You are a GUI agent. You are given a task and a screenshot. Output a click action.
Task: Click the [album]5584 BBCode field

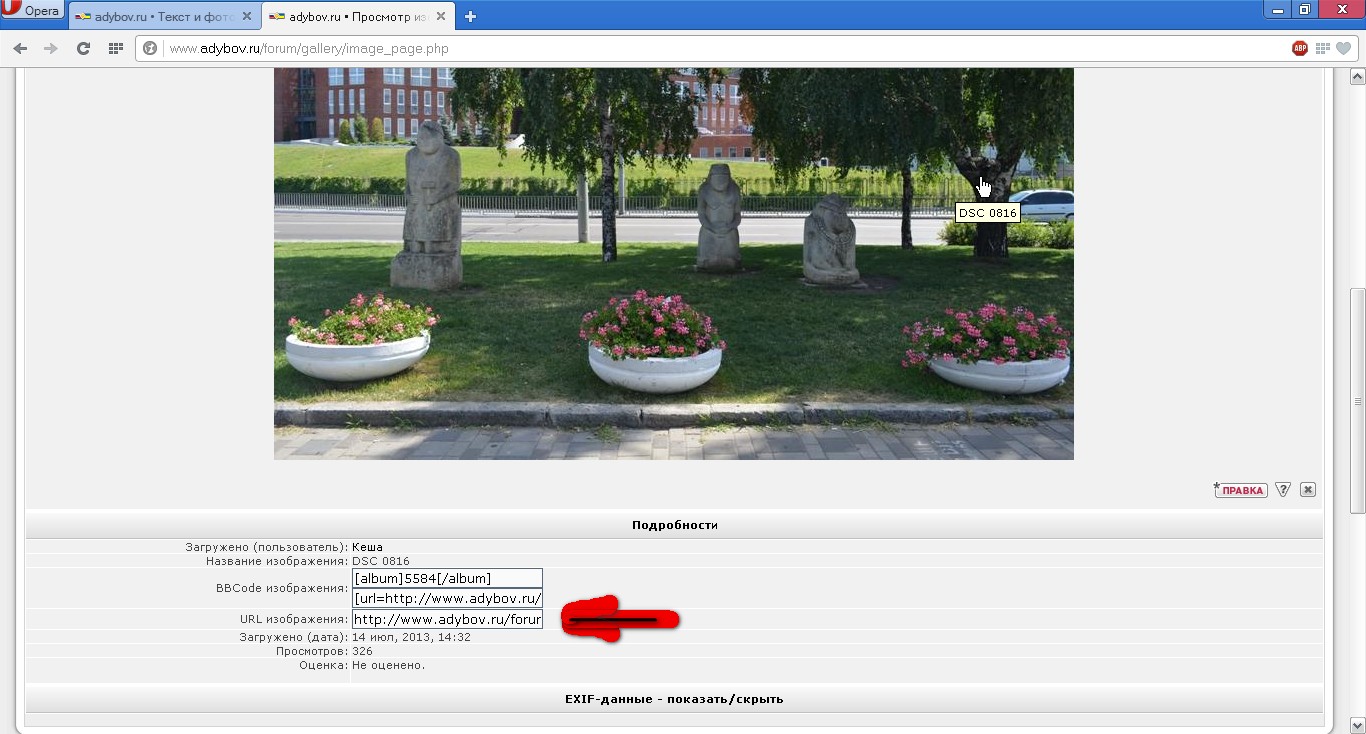447,578
